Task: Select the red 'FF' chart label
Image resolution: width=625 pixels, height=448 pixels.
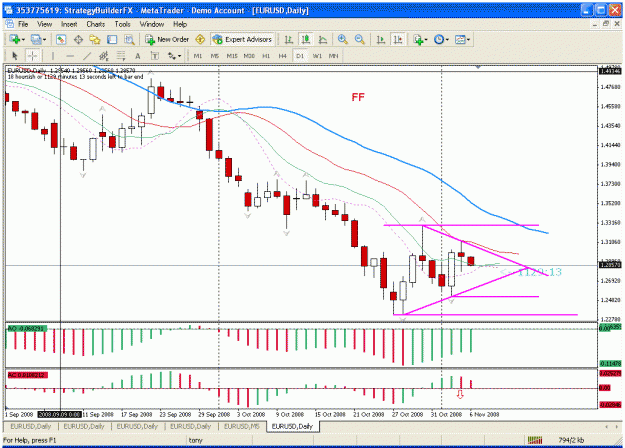Action: (x=358, y=97)
